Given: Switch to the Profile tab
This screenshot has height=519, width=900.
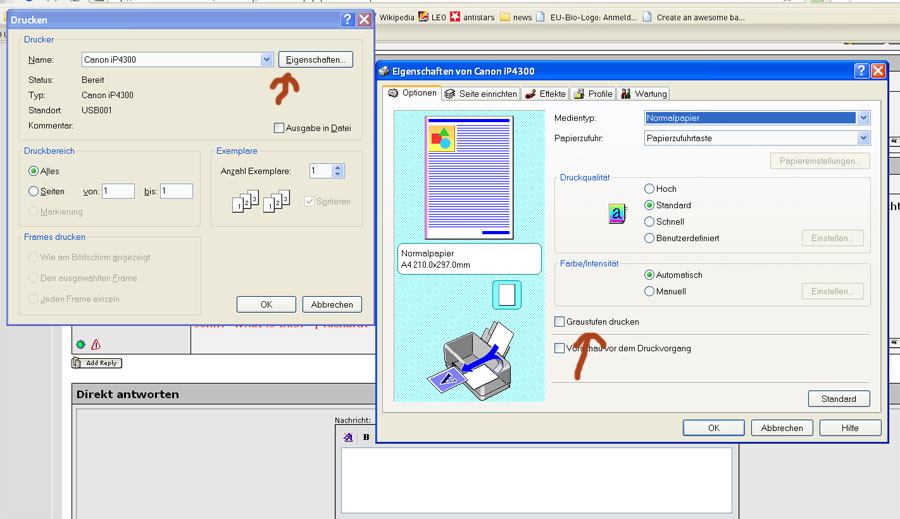Looking at the screenshot, I should [593, 94].
